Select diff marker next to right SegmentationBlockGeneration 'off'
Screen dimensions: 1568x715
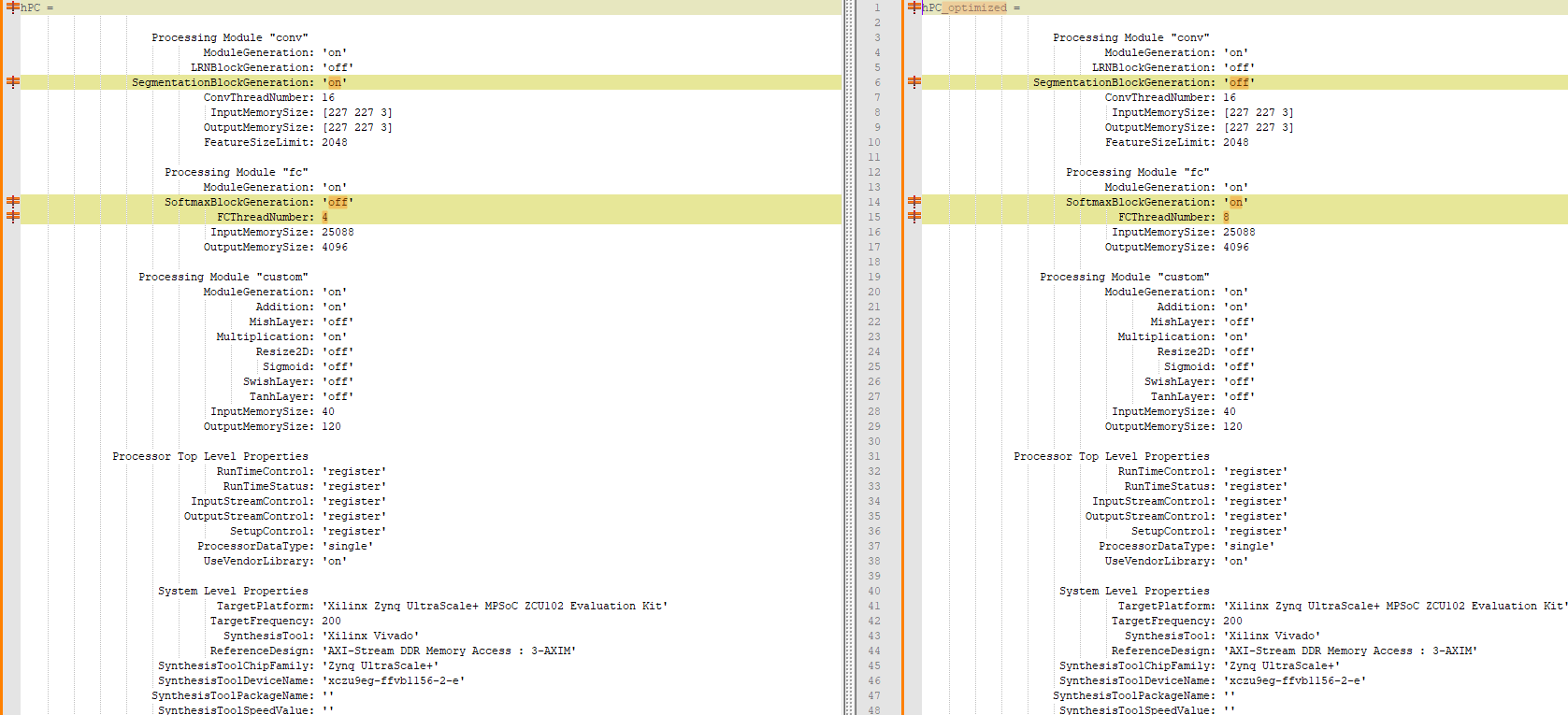tap(914, 81)
